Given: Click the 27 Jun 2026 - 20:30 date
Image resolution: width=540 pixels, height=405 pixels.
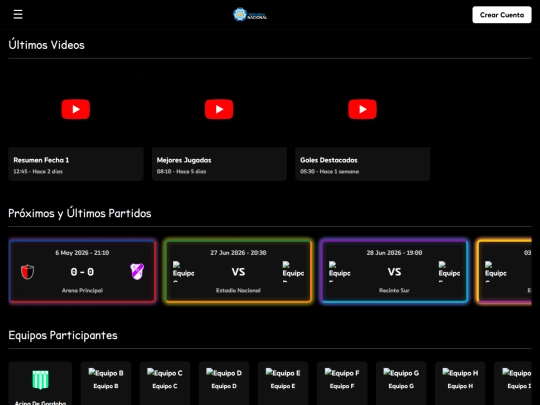Looking at the screenshot, I should pos(238,253).
